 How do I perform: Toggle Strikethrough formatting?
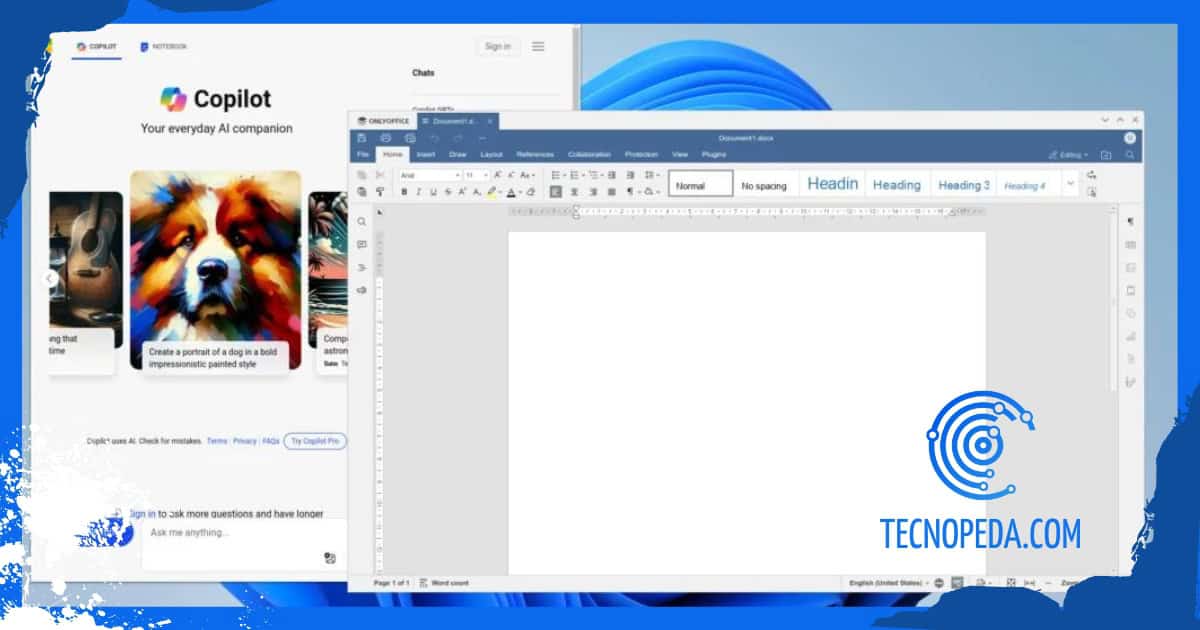(x=447, y=192)
